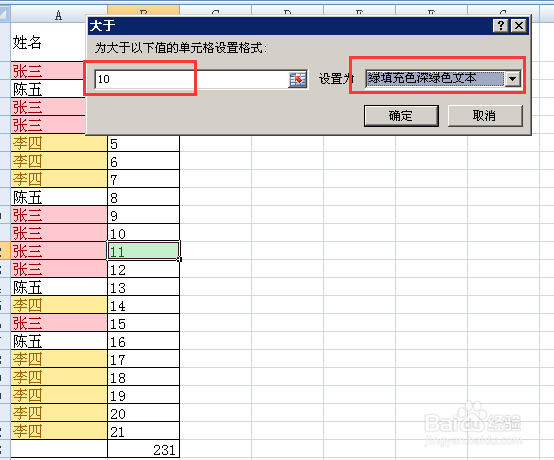
Task: Select cell with value 12
Action: click(x=143, y=269)
